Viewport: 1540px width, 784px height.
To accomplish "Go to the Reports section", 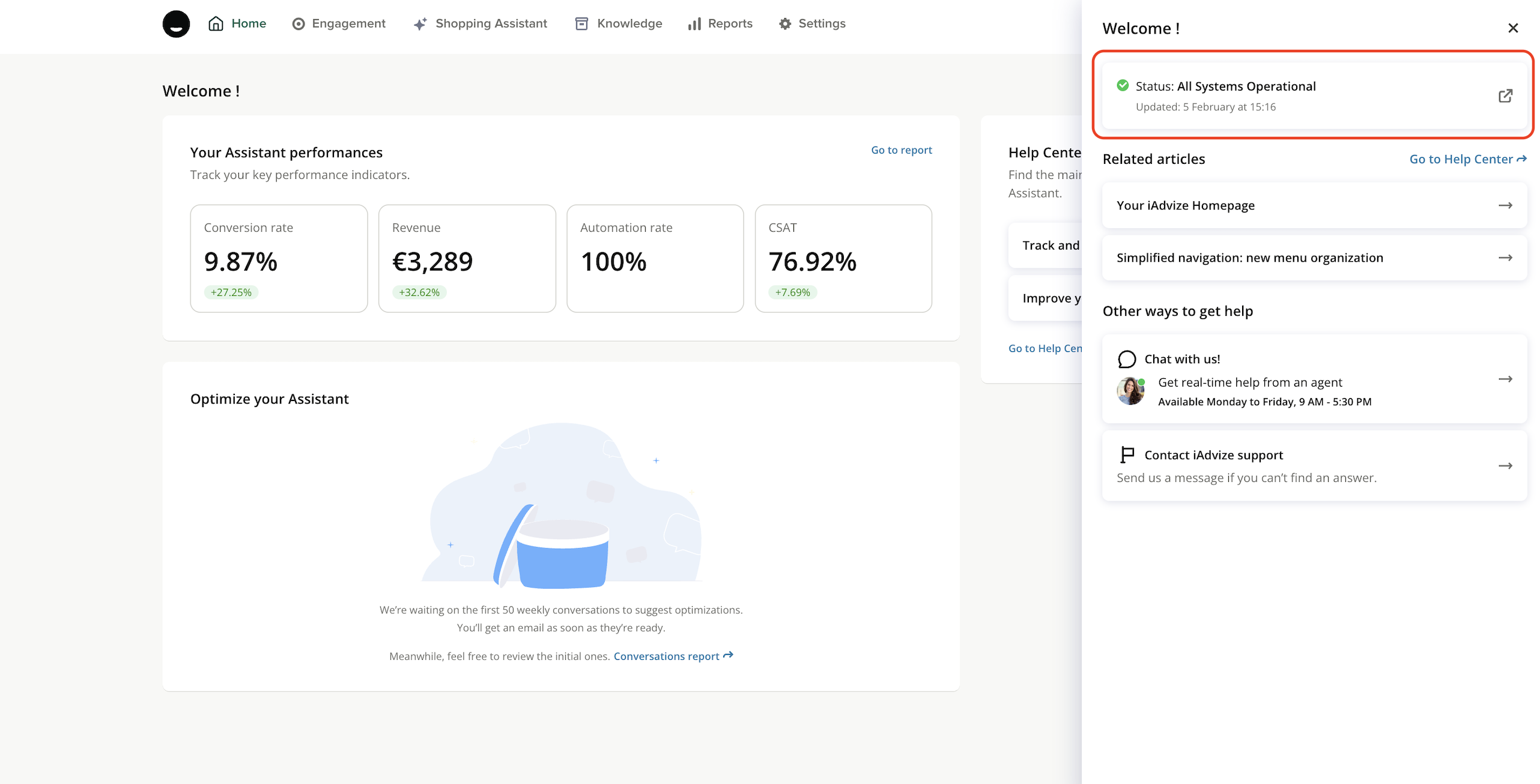I will (720, 23).
